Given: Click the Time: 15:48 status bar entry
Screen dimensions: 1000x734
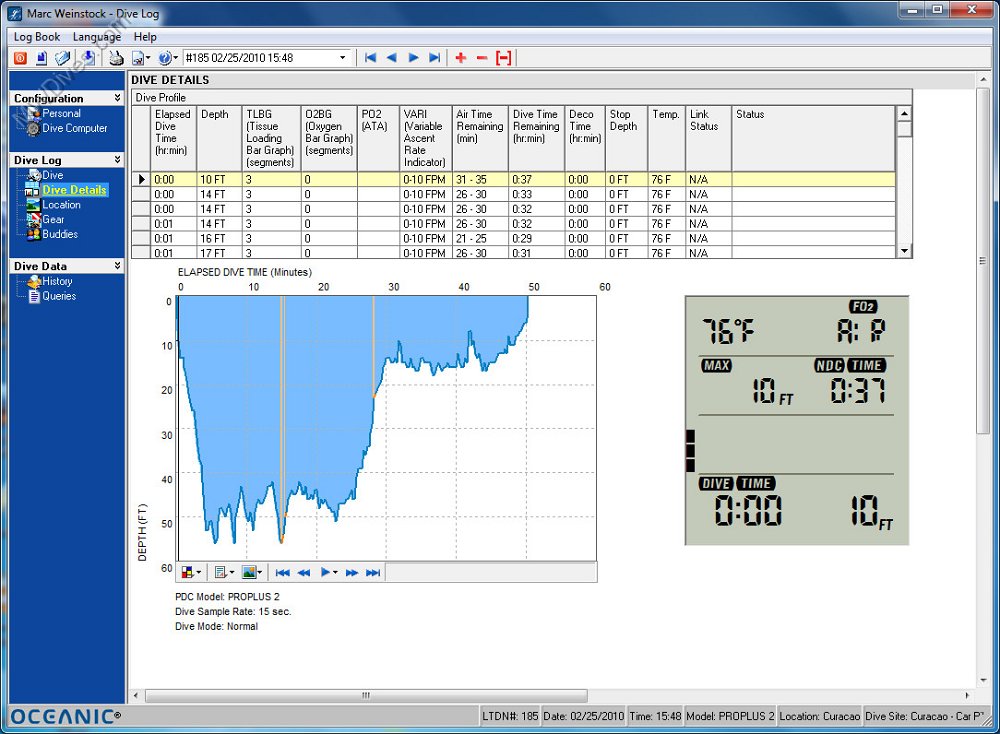Looking at the screenshot, I should click(654, 716).
